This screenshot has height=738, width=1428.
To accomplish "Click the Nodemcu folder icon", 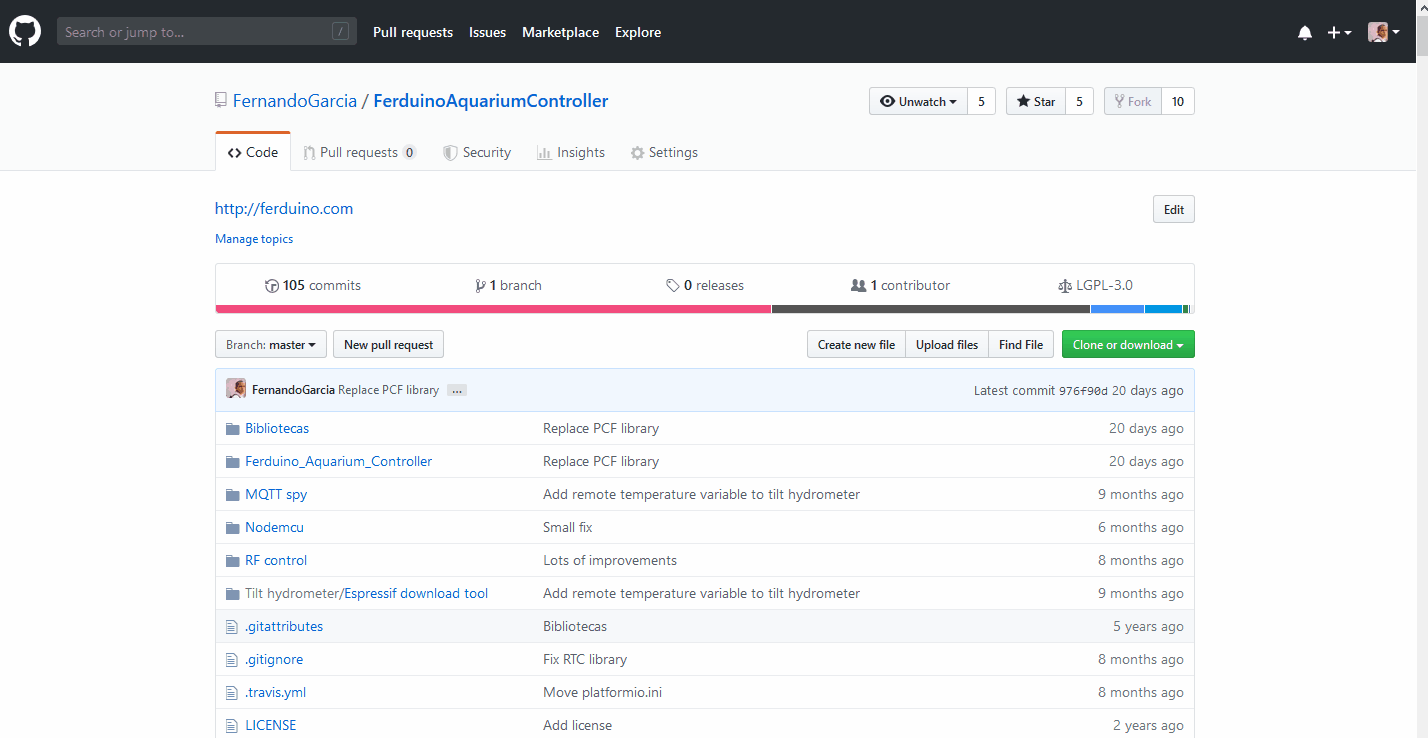I will (233, 527).
